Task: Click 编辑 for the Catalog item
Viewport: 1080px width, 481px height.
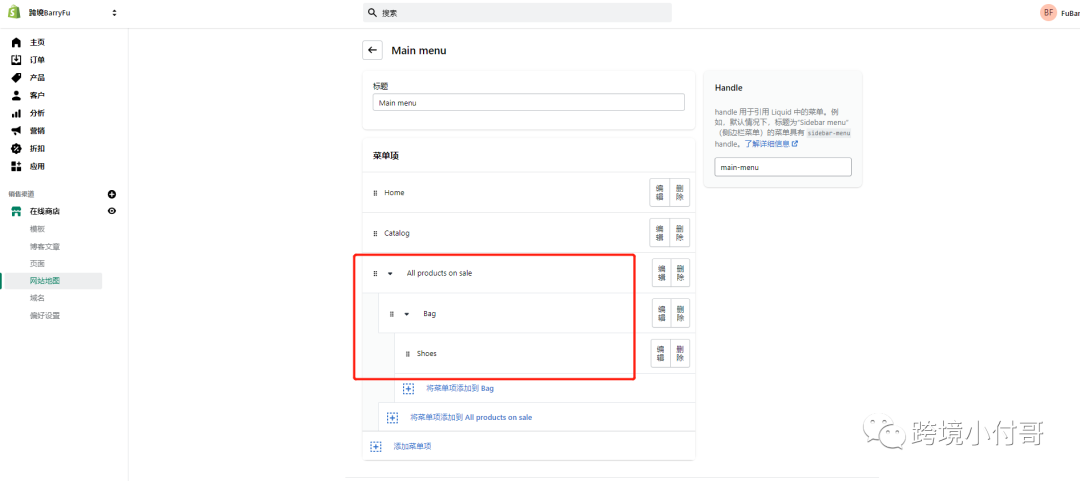Action: [x=660, y=233]
